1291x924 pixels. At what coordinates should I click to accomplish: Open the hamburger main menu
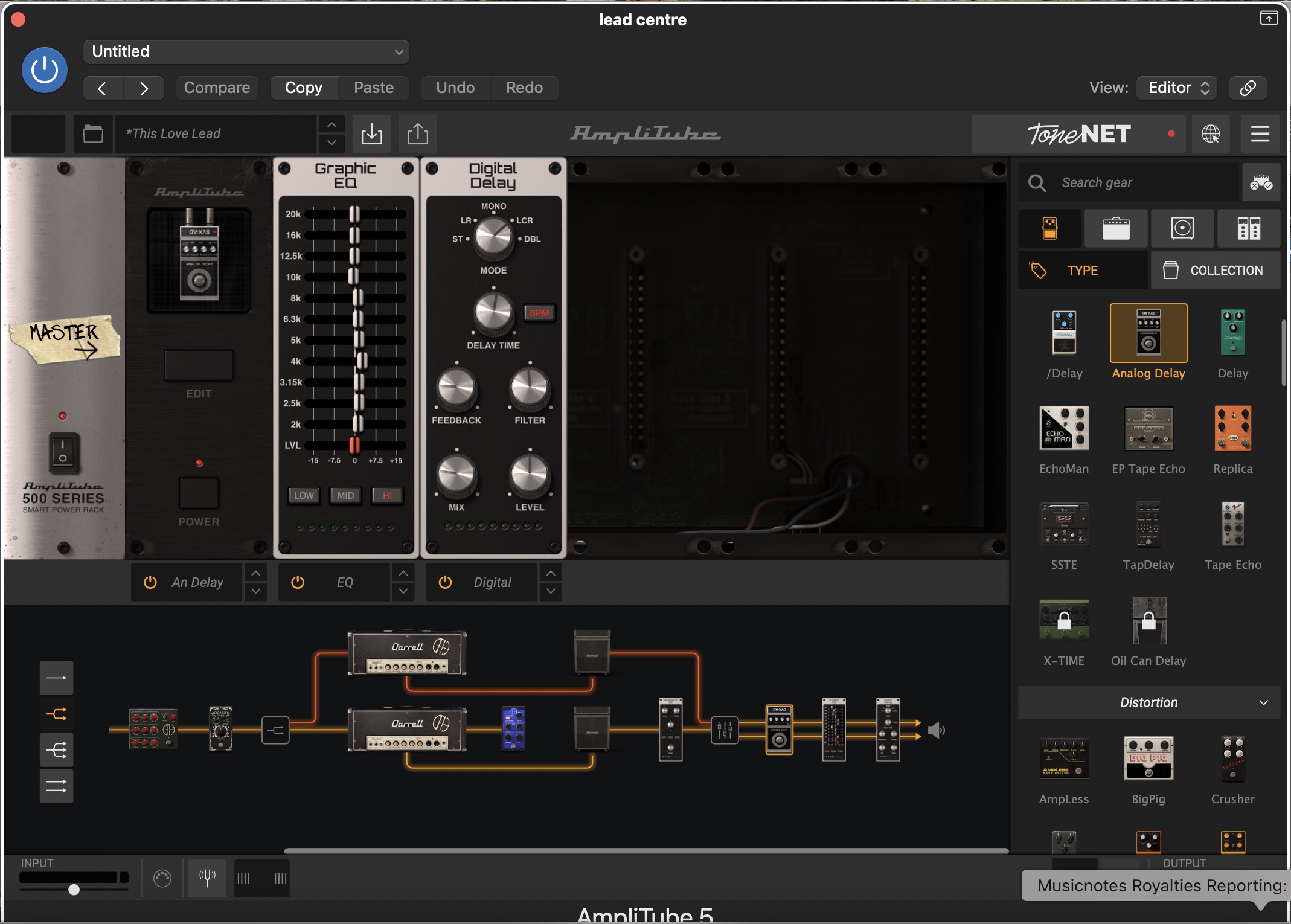1260,133
